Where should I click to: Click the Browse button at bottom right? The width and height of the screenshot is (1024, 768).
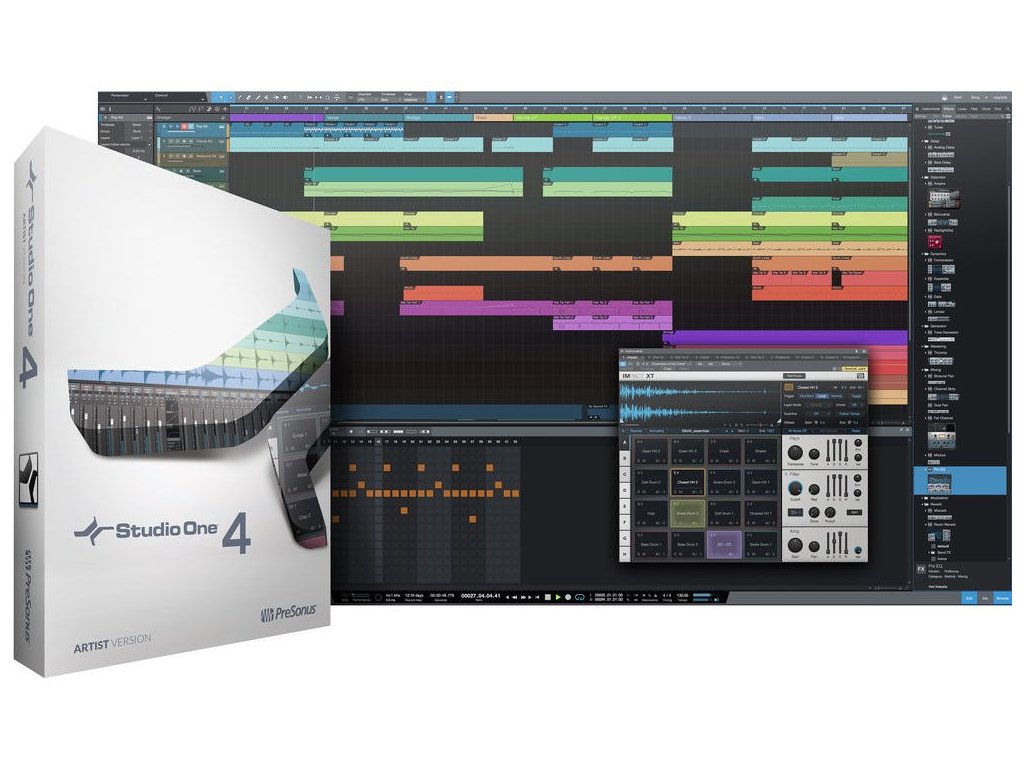pos(1002,598)
